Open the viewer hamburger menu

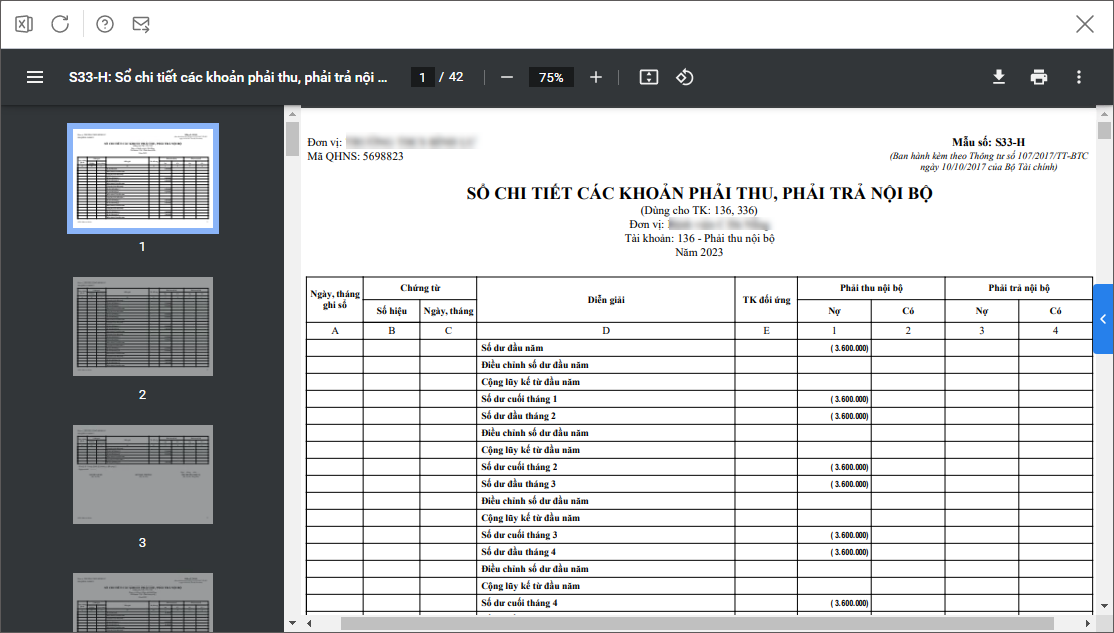35,77
